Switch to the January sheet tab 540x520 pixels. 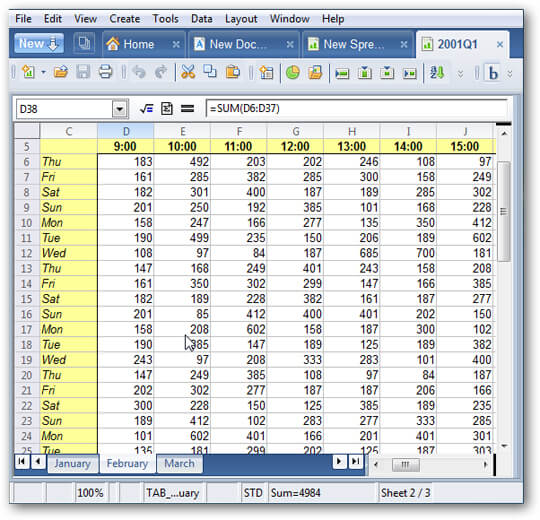[73, 463]
